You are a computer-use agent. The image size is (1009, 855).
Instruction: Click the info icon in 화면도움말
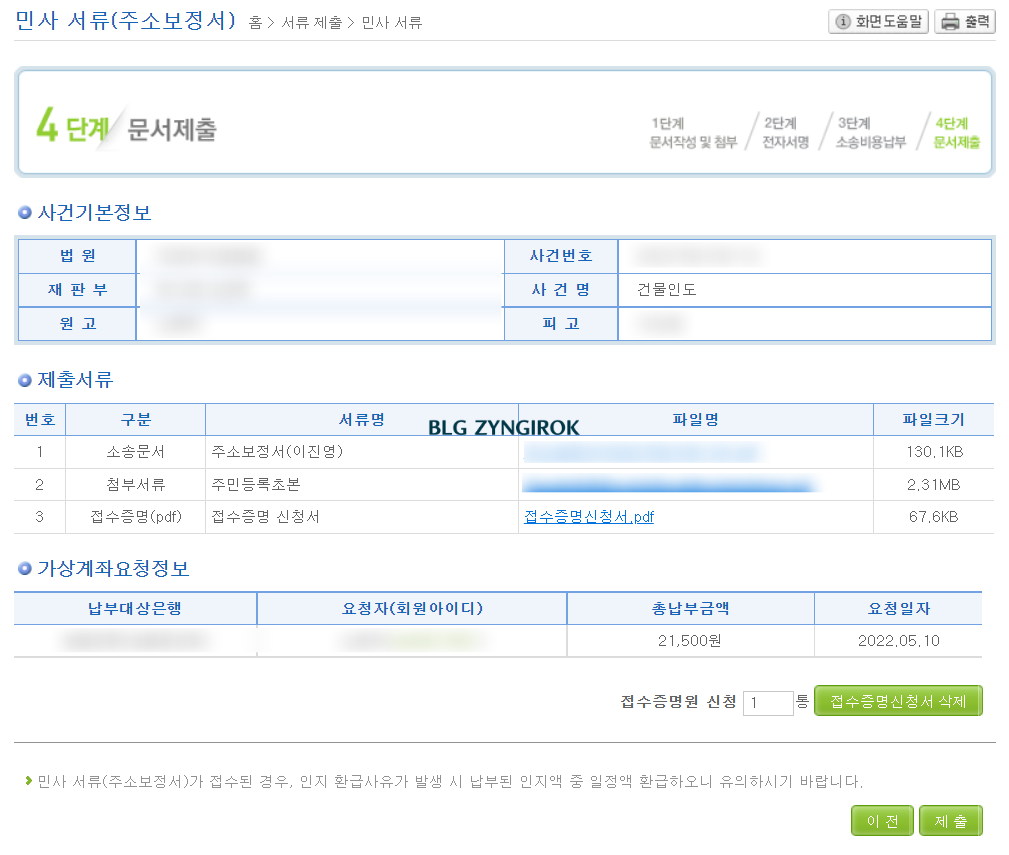click(x=842, y=22)
